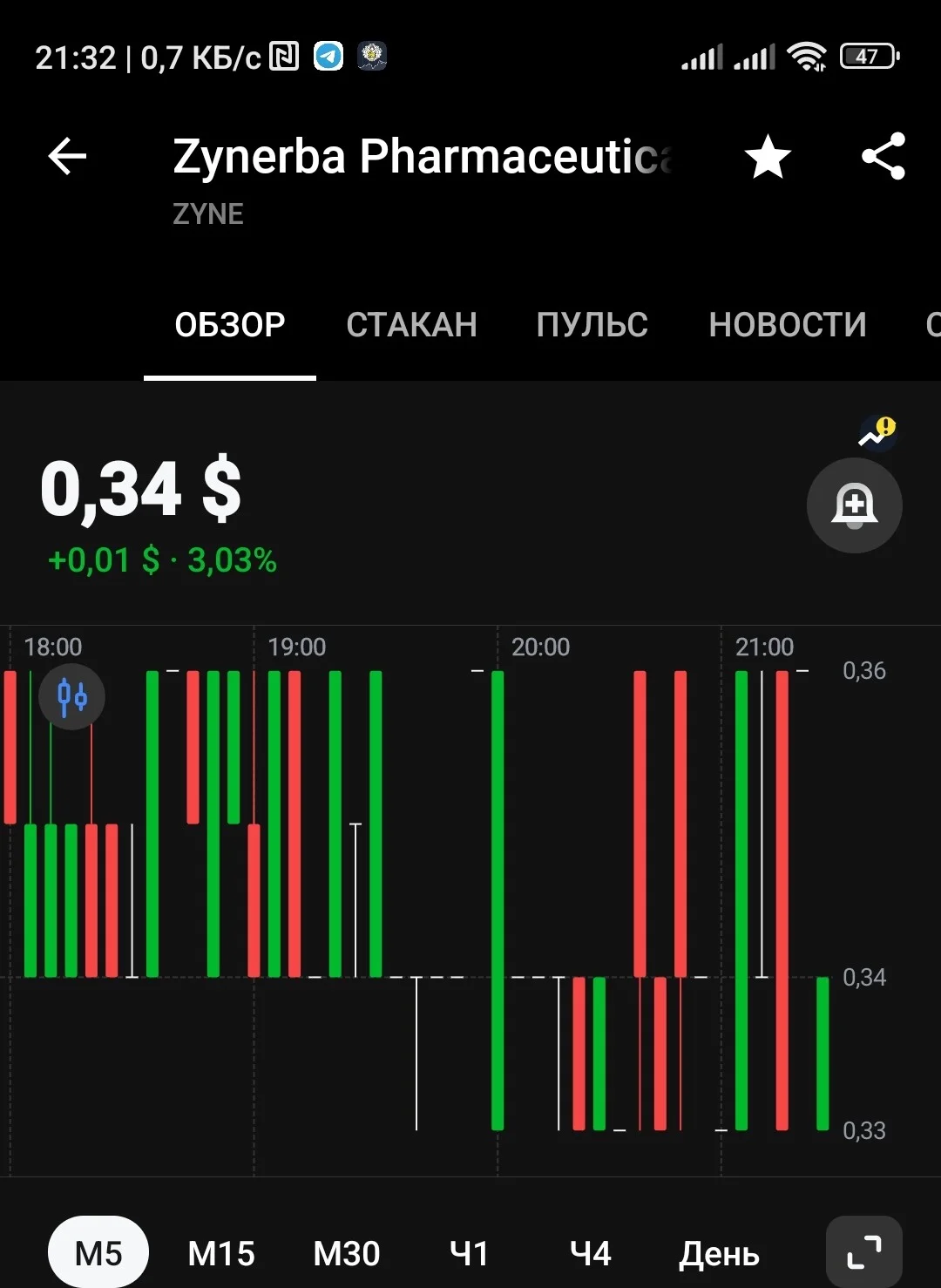Tap the 0,36 price axis label
This screenshot has height=1288, width=941.
pyautogui.click(x=864, y=671)
